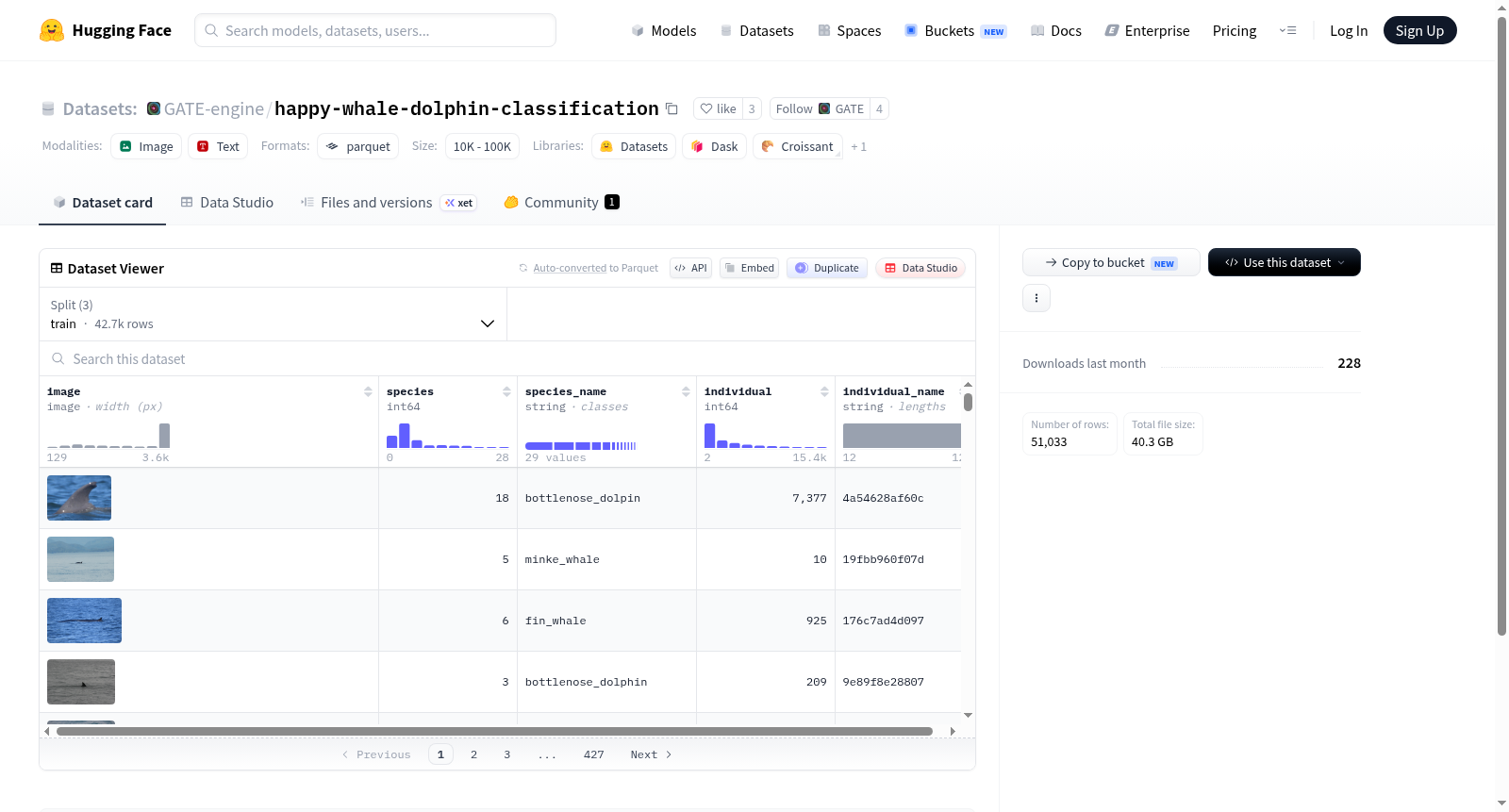Expand the Split selector showing train
Image resolution: width=1509 pixels, height=812 pixels.
273,314
